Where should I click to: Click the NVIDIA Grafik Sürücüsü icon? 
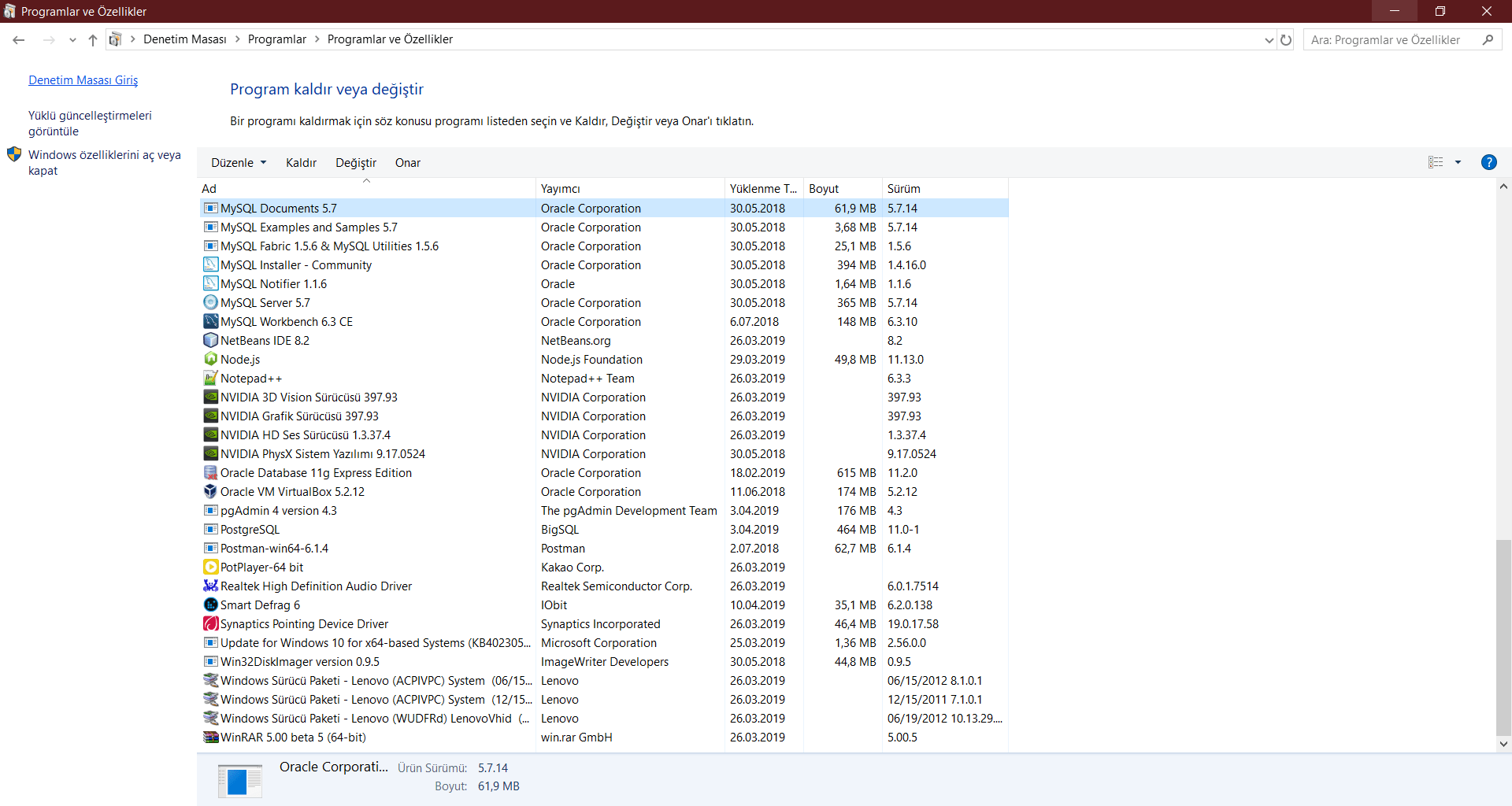point(210,416)
